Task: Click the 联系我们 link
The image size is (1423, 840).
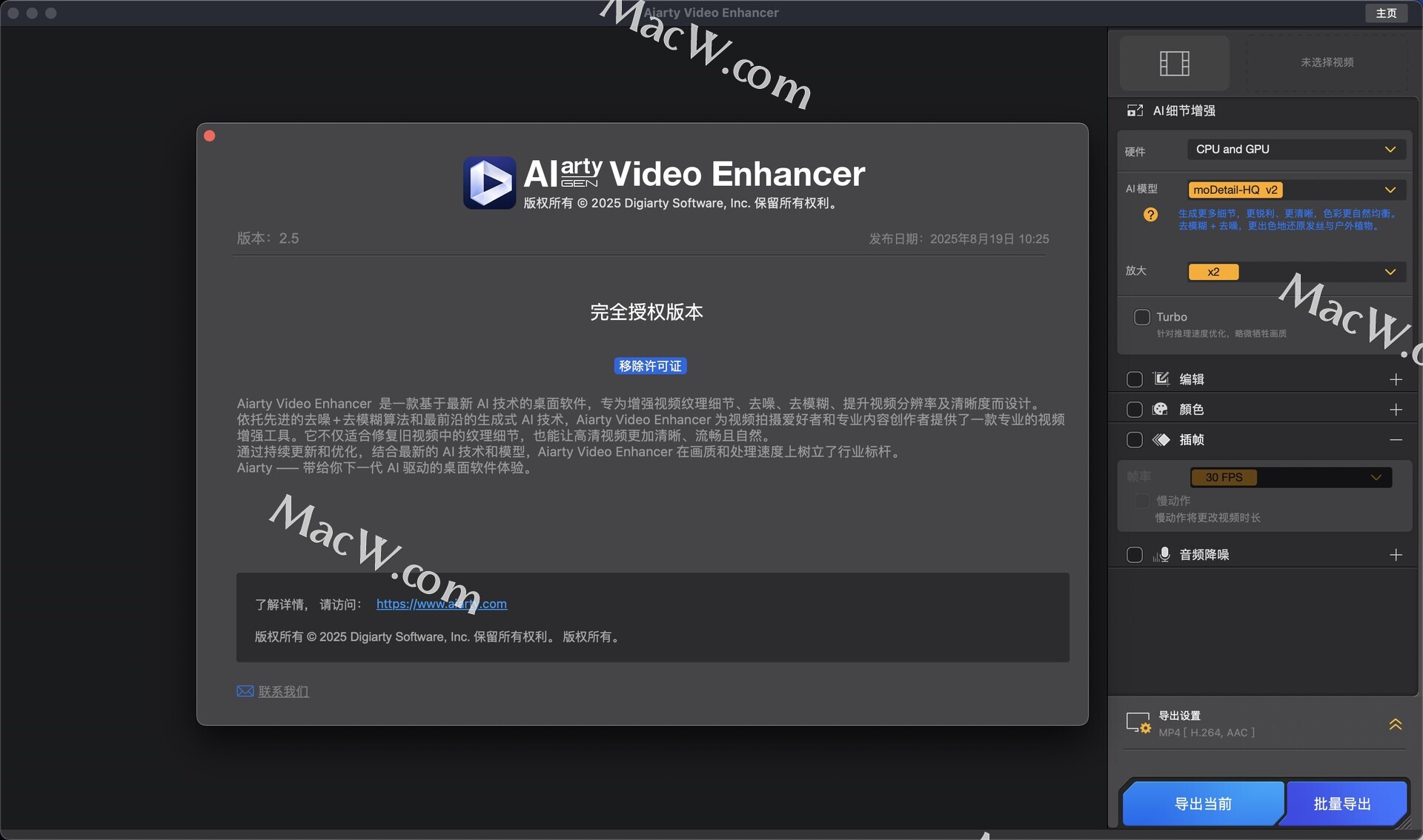Action: coord(283,691)
